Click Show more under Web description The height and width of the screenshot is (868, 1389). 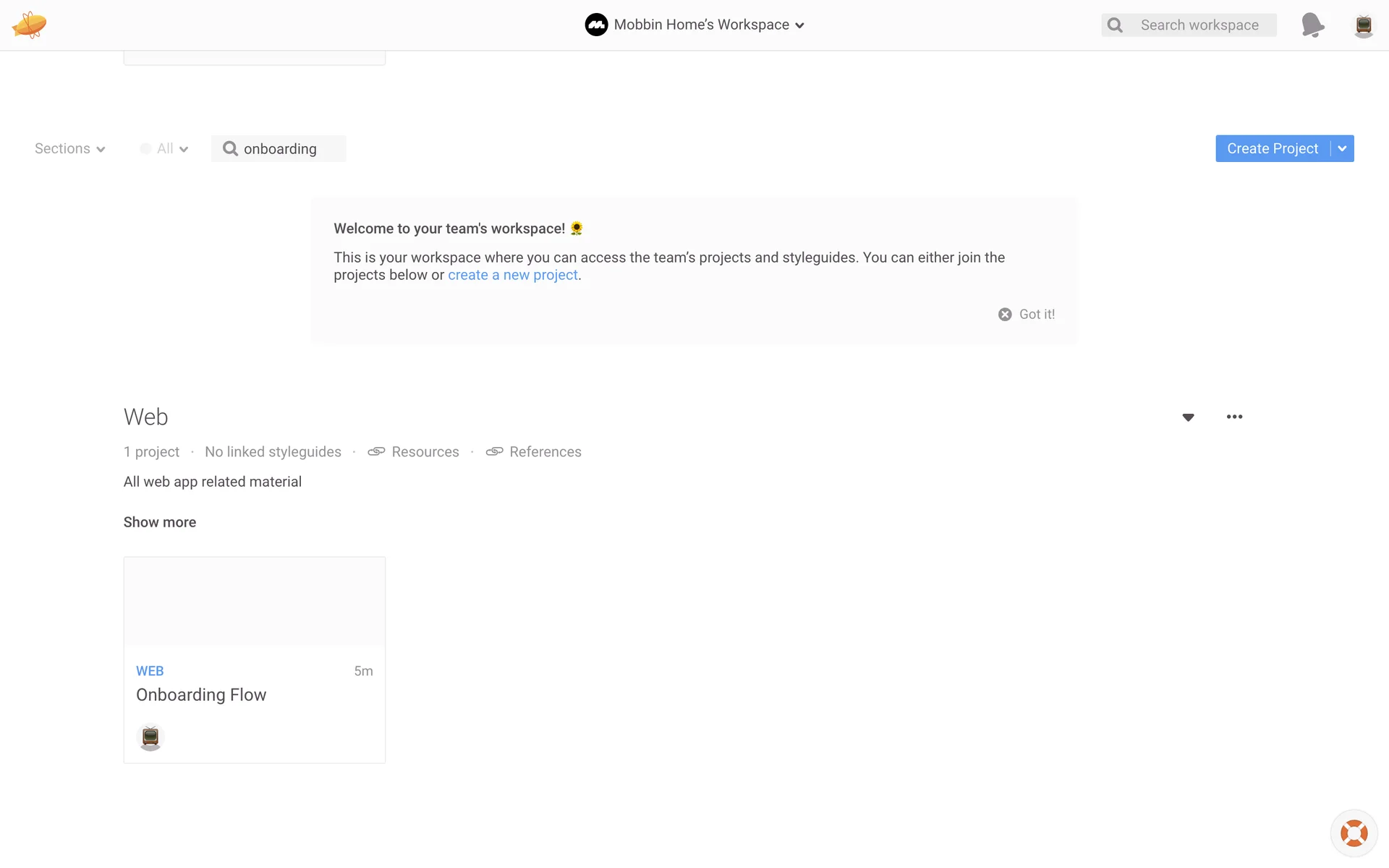160,522
